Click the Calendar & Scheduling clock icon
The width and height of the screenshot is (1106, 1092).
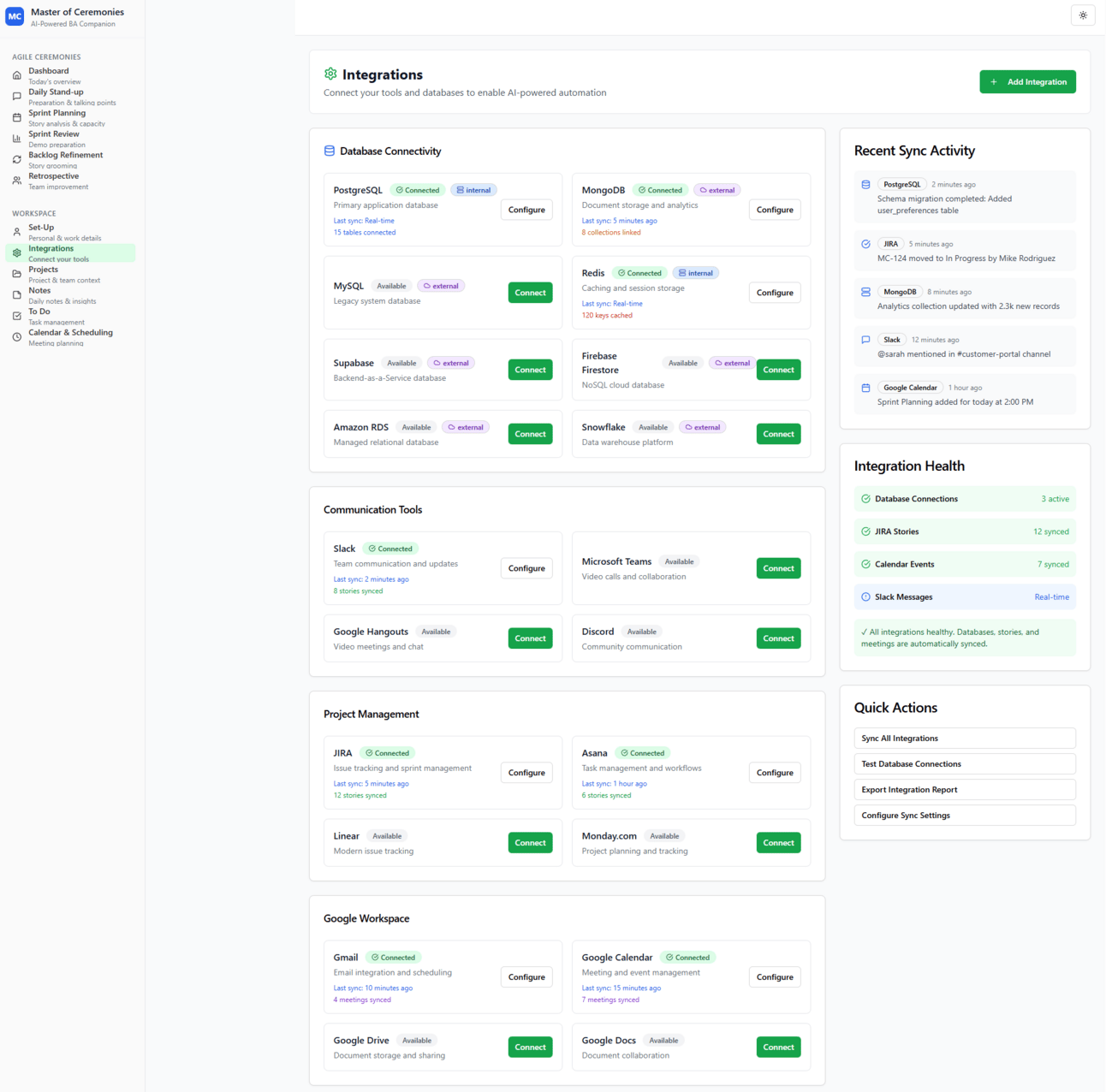point(16,337)
